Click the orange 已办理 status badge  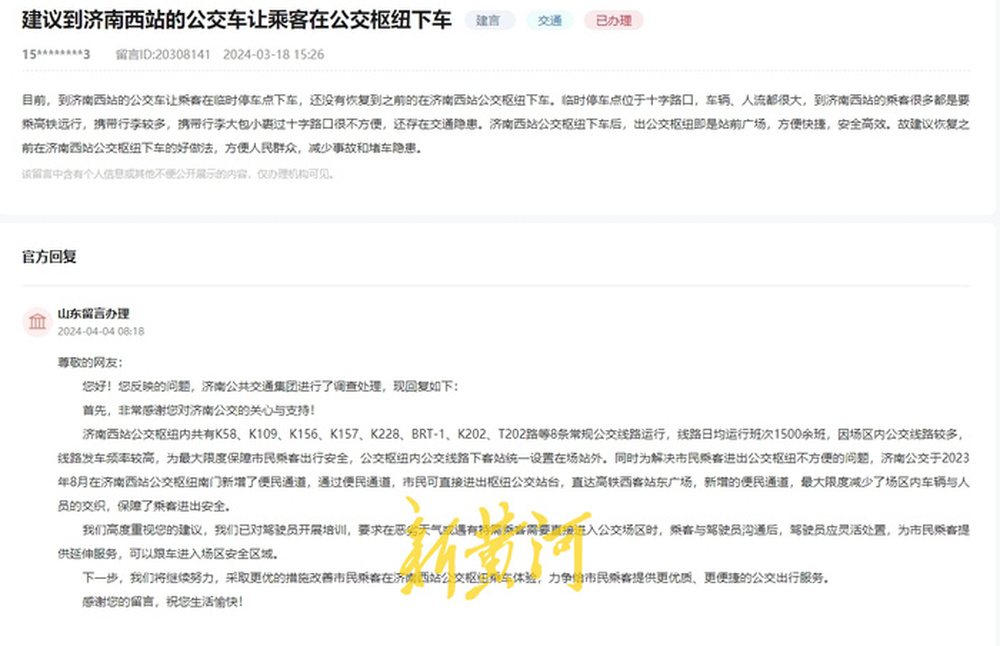click(611, 20)
